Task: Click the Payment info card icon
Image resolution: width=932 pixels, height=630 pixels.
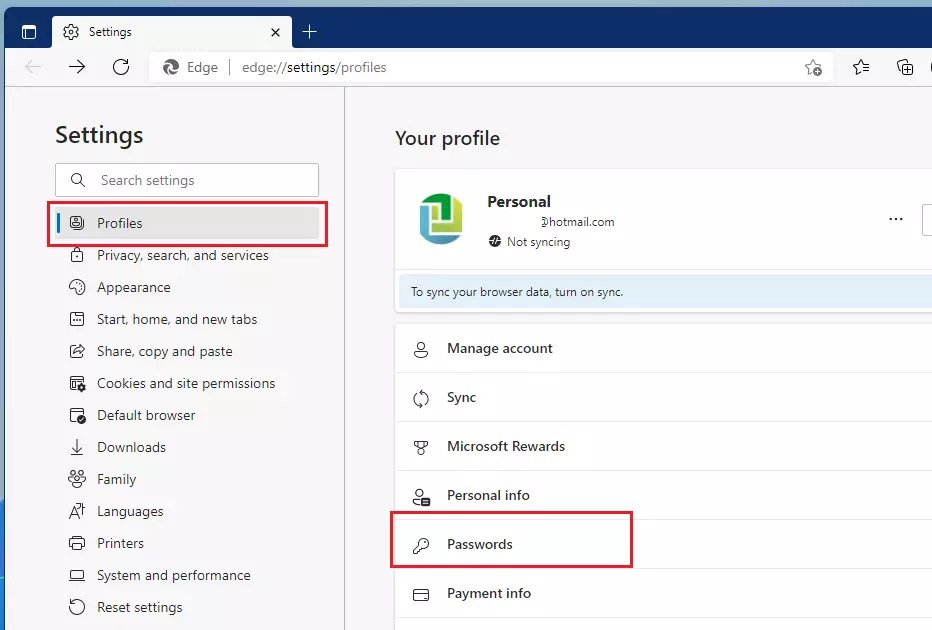Action: 422,594
